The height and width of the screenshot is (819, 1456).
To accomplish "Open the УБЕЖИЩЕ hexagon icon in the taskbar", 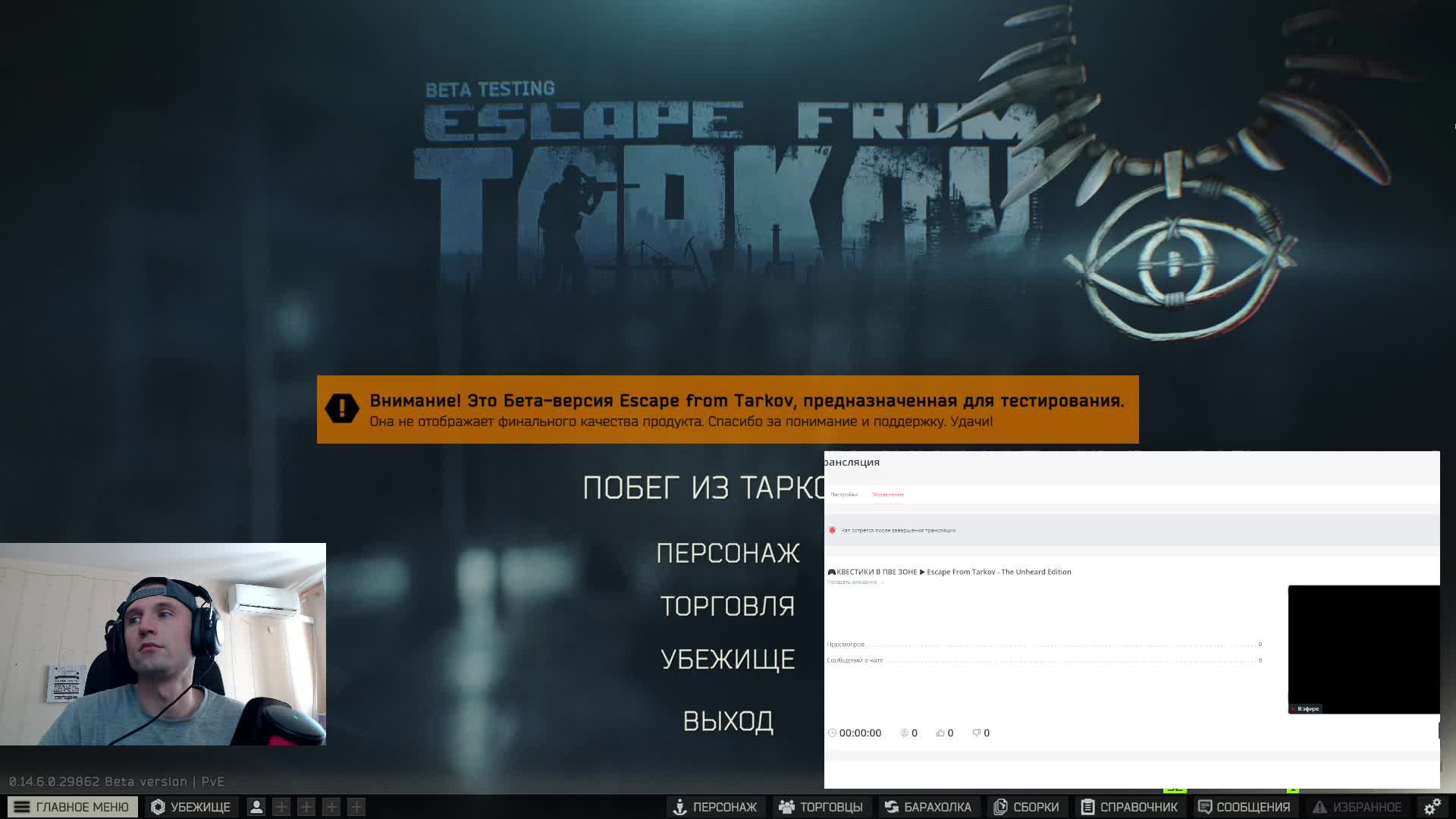I will pyautogui.click(x=159, y=806).
